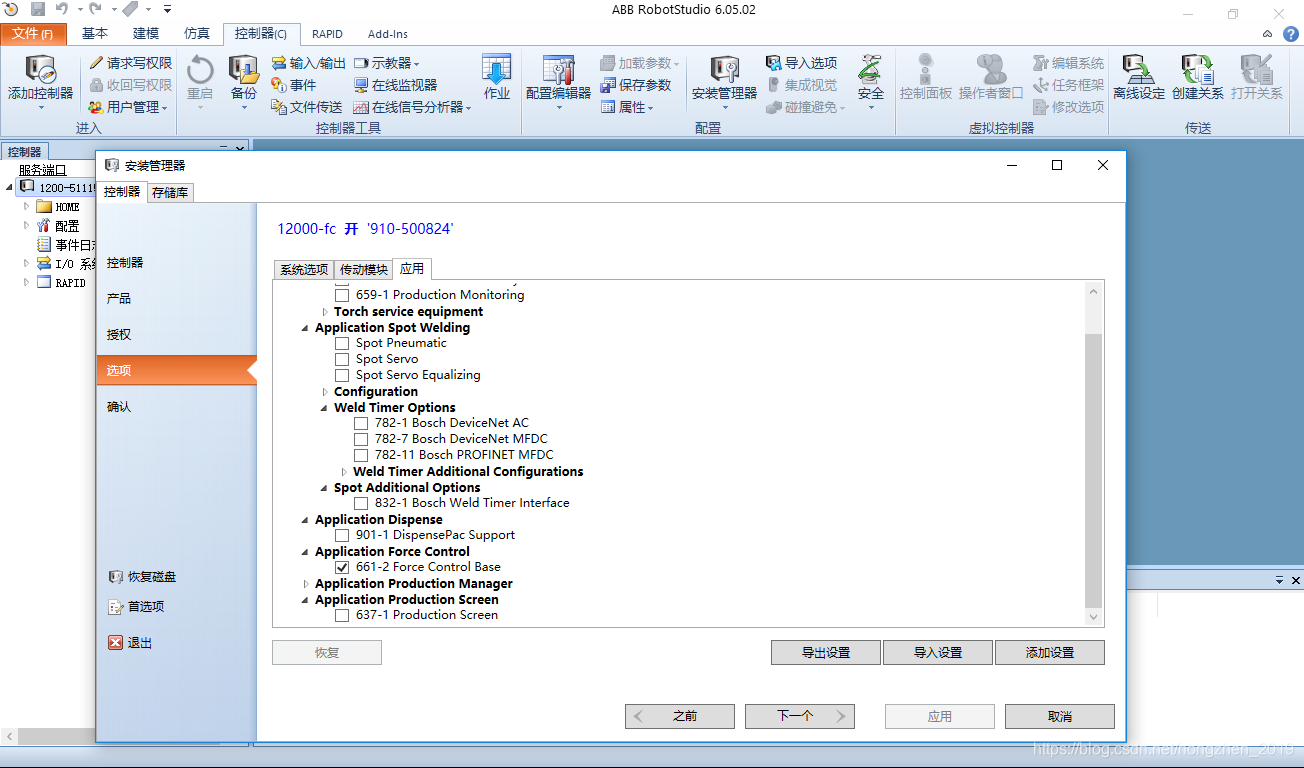Screen dimensions: 1304x768
Task: Open 在线监视器 (Online Monitor)
Action: point(395,85)
